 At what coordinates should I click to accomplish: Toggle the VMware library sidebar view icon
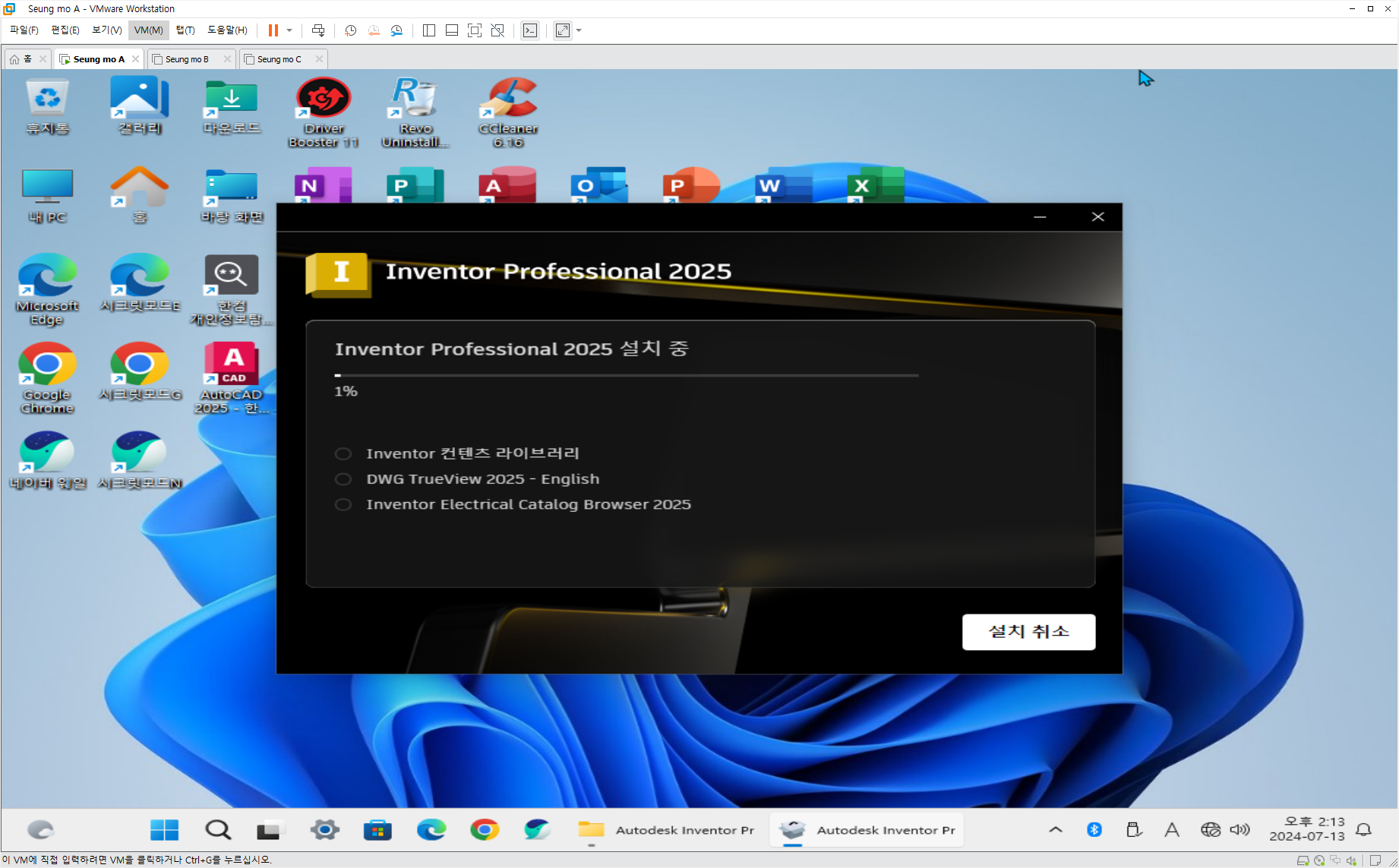click(429, 30)
